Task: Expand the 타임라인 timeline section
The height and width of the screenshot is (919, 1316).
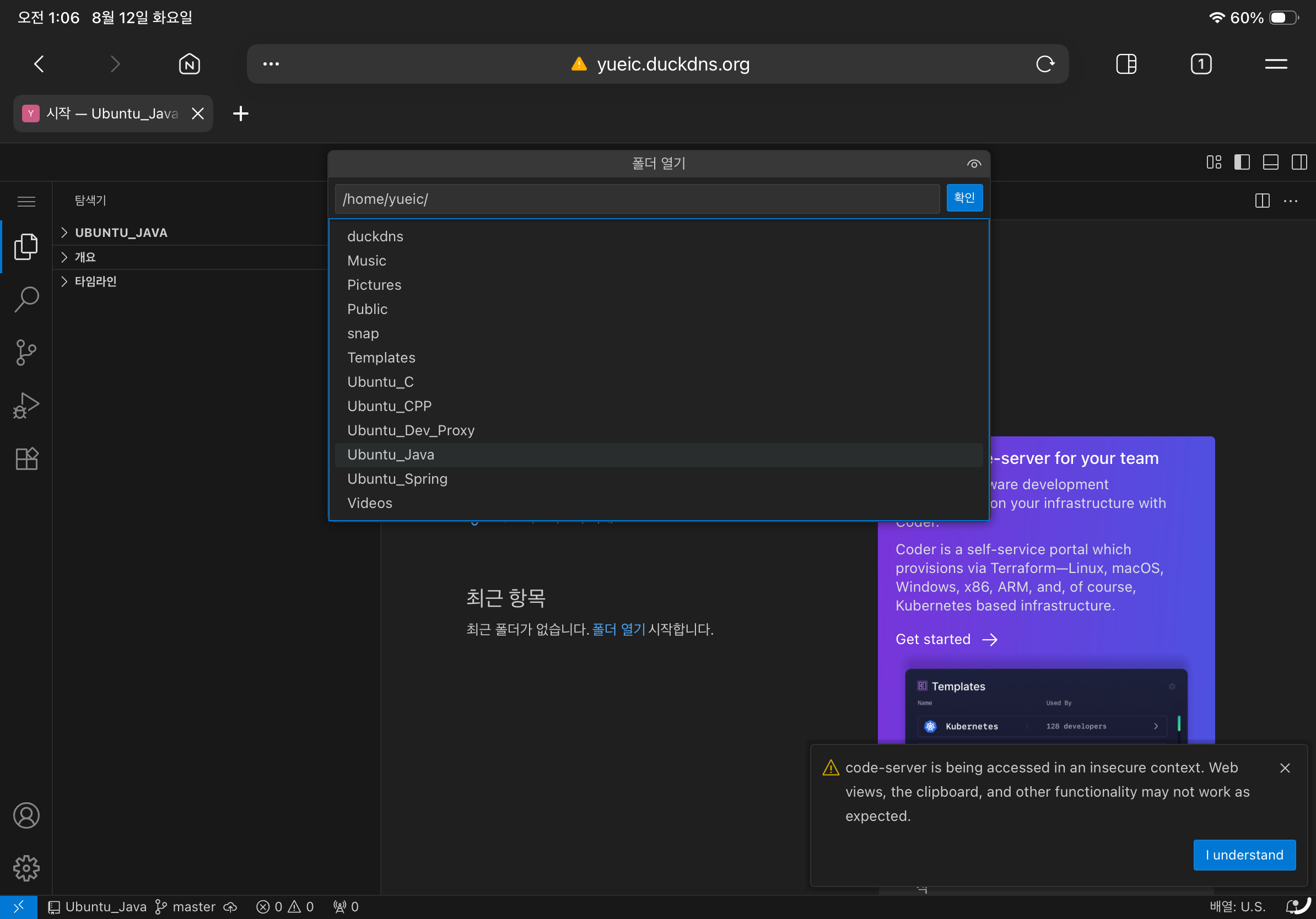Action: tap(95, 282)
